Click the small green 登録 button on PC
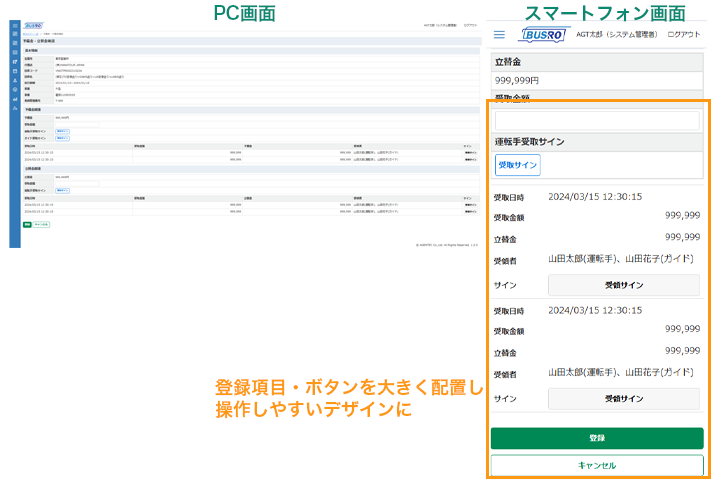 (27, 225)
